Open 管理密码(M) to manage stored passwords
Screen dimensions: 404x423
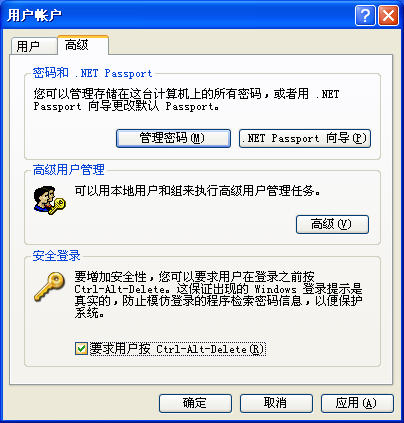tap(173, 138)
